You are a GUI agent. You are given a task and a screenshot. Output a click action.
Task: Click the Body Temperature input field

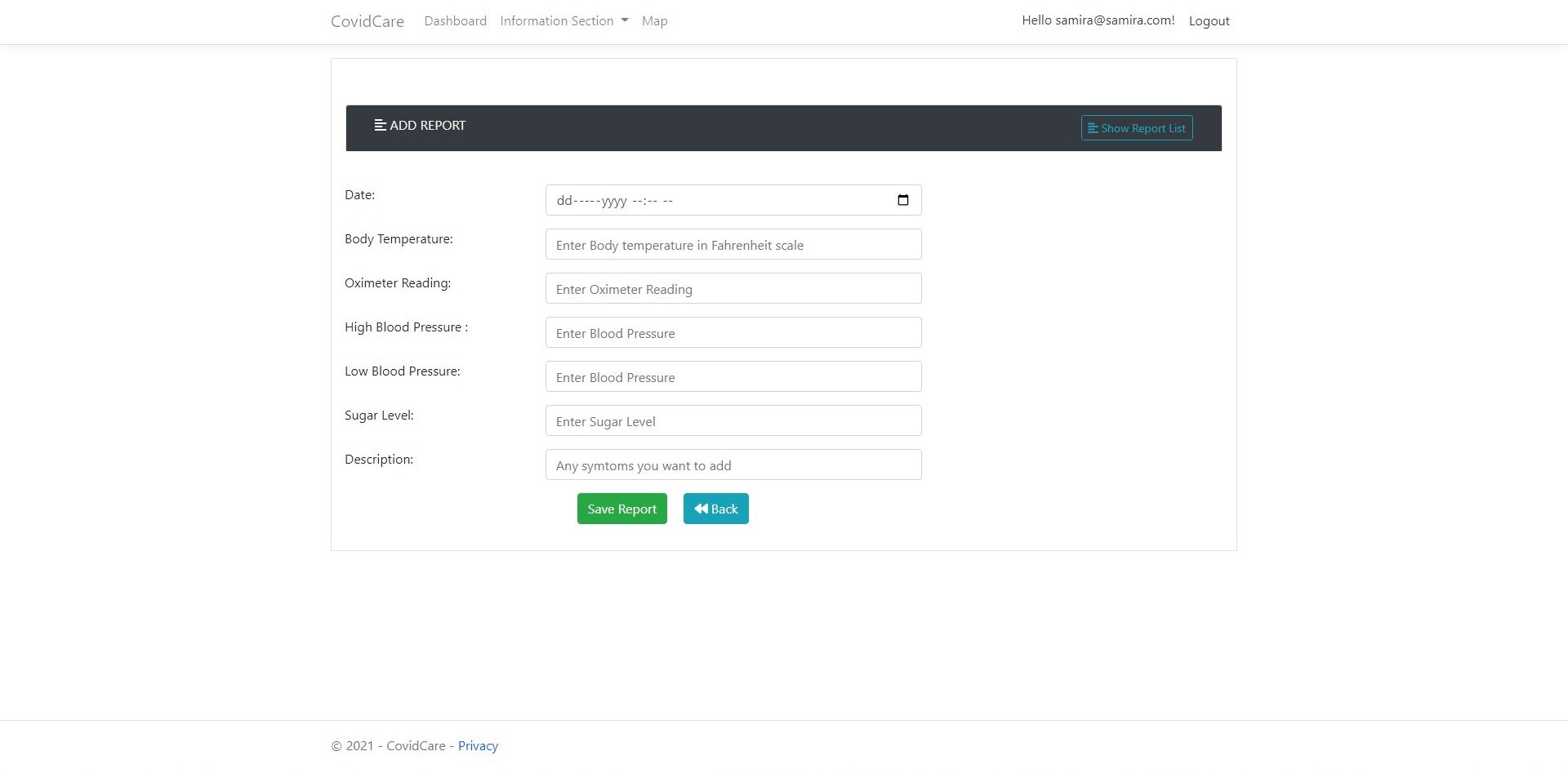tap(733, 244)
